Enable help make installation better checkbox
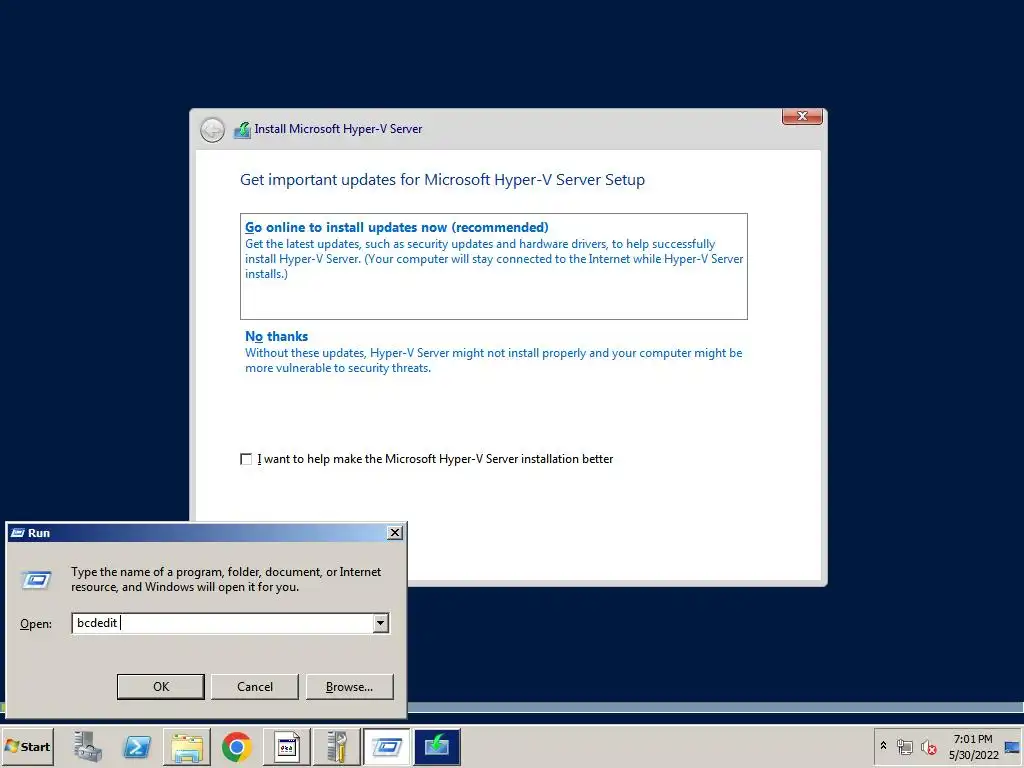 (x=246, y=459)
